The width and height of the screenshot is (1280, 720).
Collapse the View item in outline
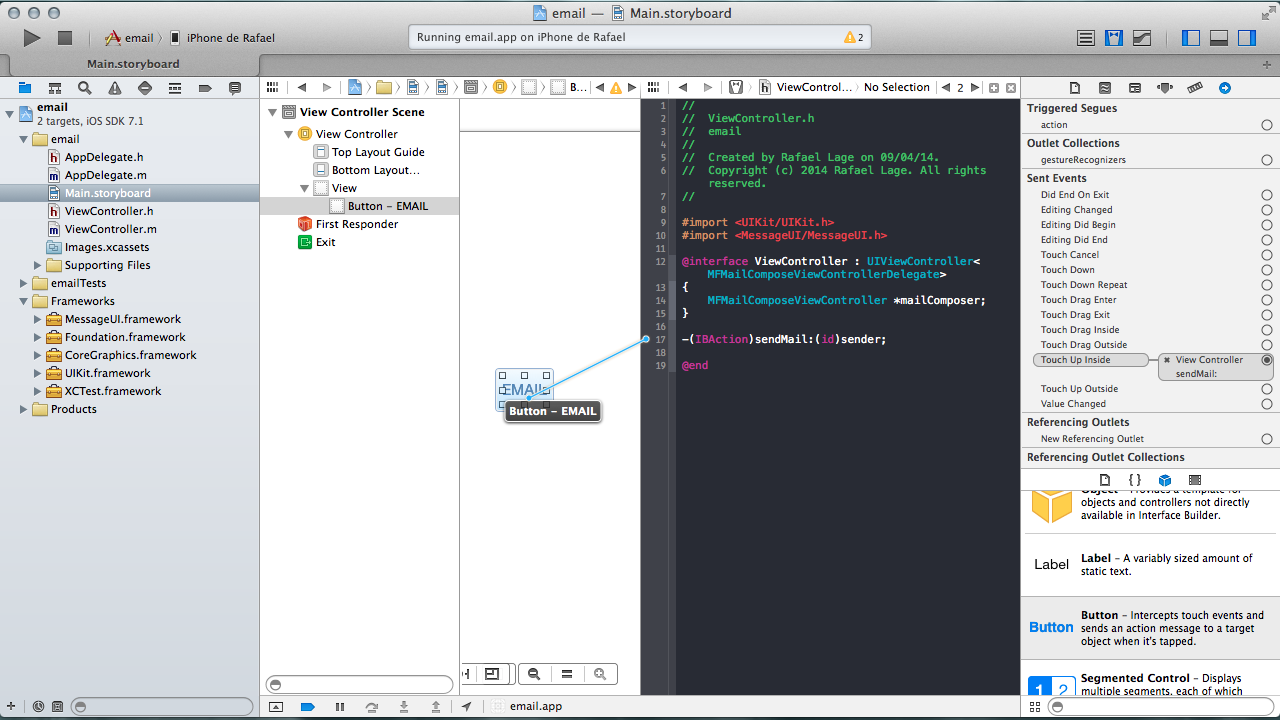(305, 188)
